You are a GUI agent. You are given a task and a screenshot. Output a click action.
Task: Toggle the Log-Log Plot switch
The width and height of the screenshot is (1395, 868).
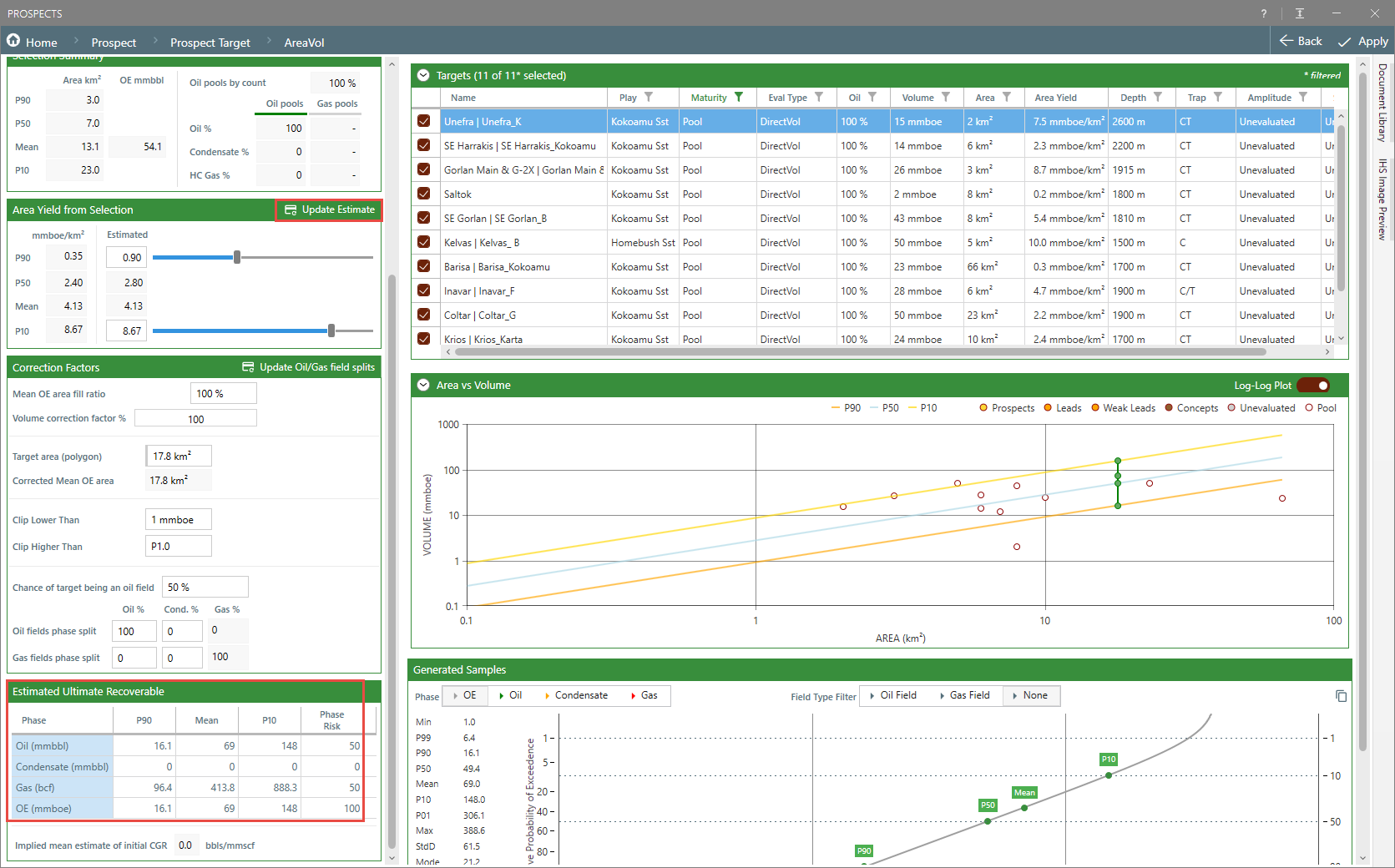(x=1313, y=386)
